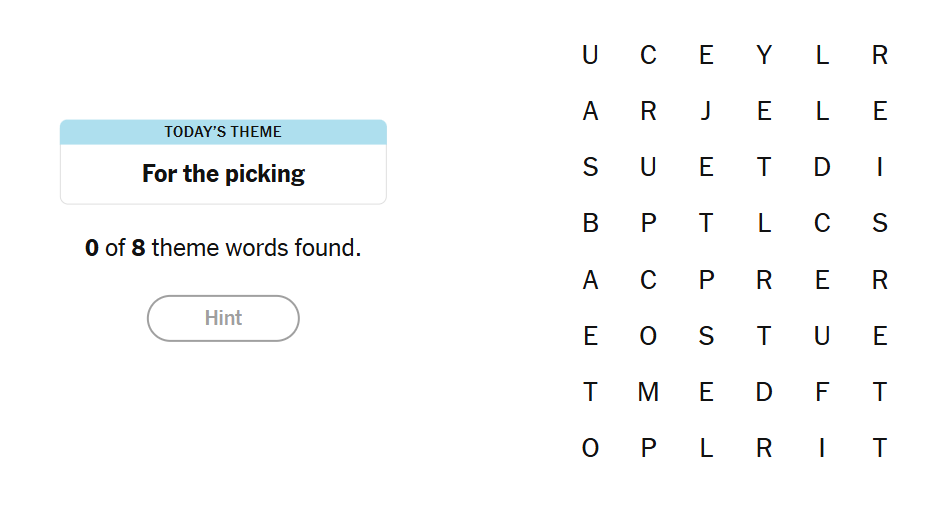The height and width of the screenshot is (518, 947).
Task: Select the letter Y tile
Action: pyautogui.click(x=764, y=56)
